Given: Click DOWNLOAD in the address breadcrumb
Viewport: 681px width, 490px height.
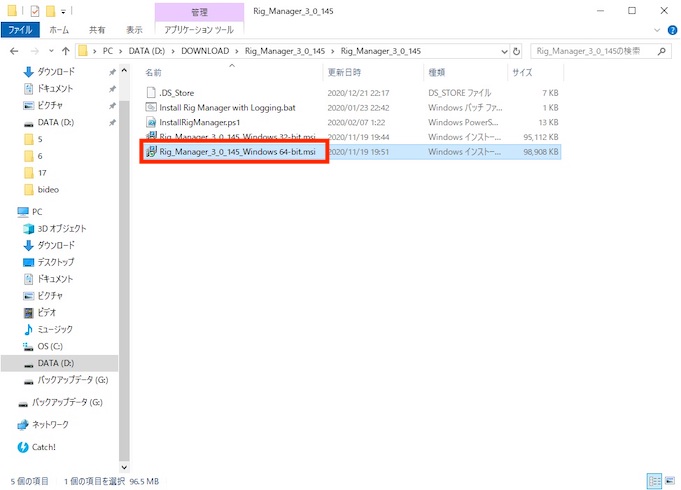Looking at the screenshot, I should point(205,51).
